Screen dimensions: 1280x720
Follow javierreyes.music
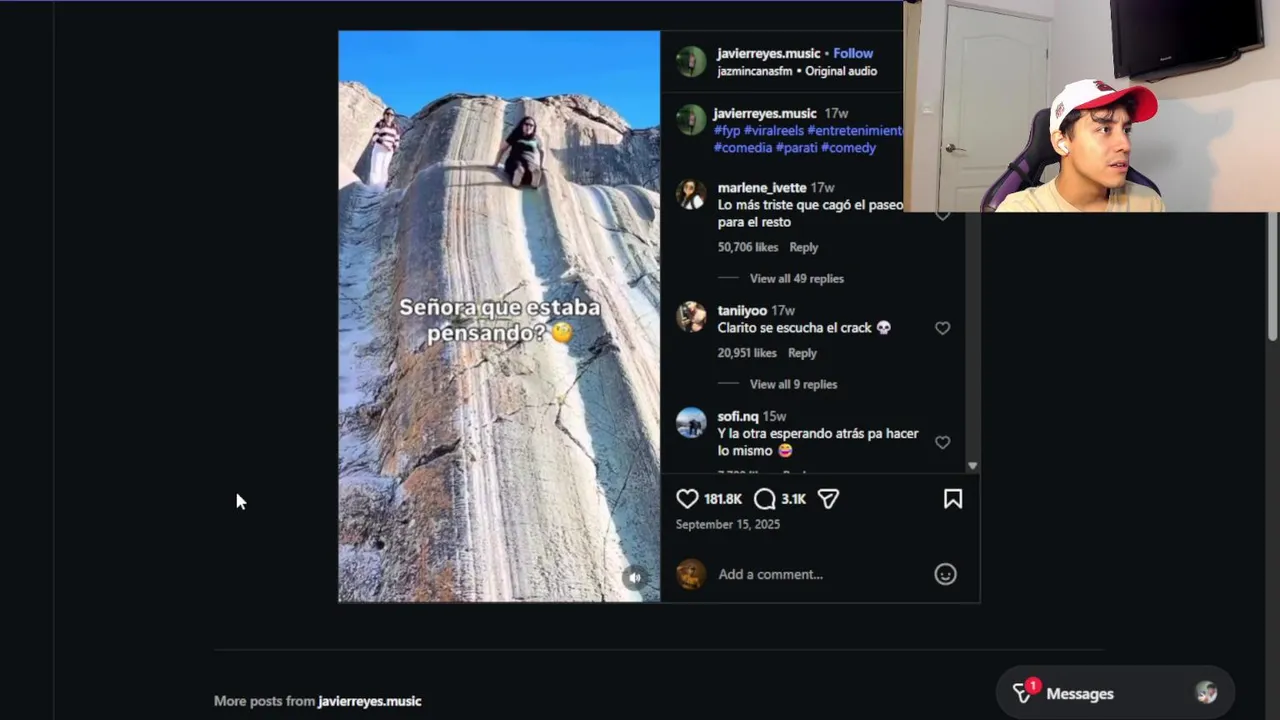pos(853,53)
